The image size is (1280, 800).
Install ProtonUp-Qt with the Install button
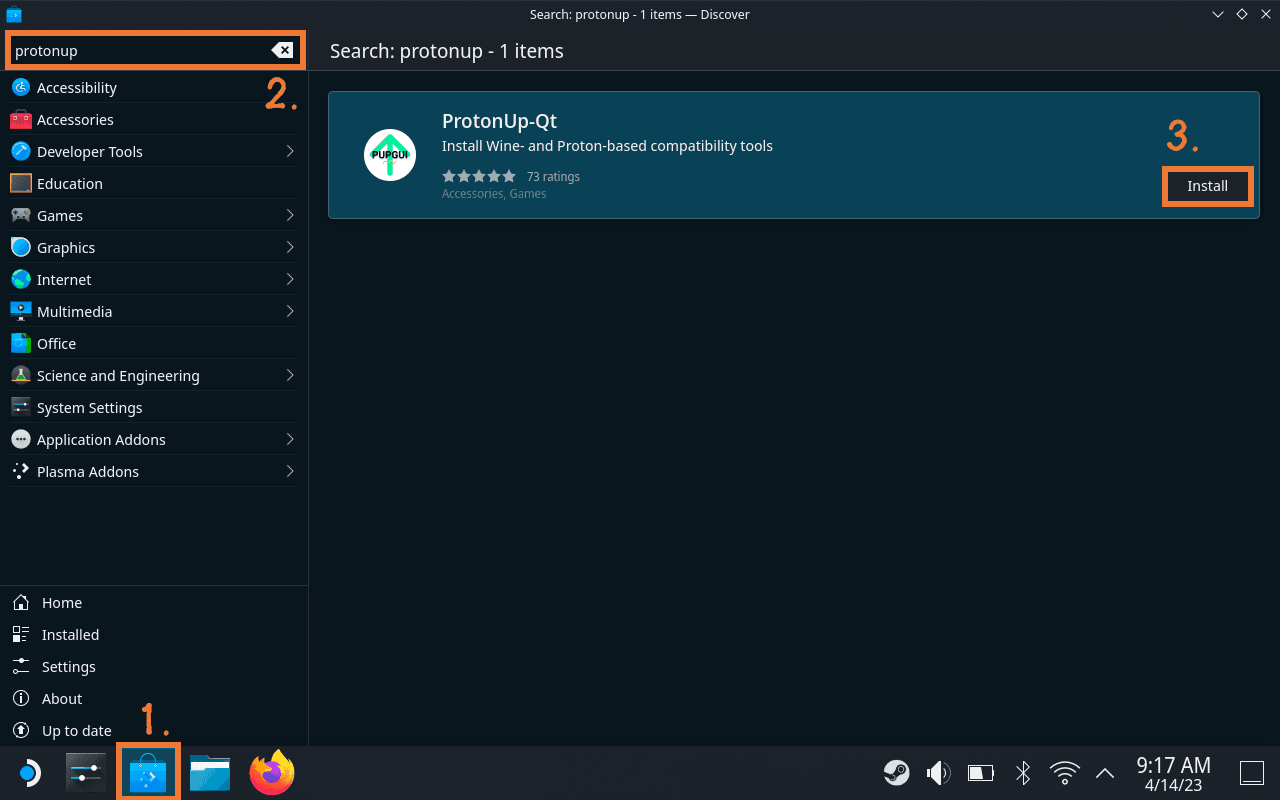point(1207,186)
